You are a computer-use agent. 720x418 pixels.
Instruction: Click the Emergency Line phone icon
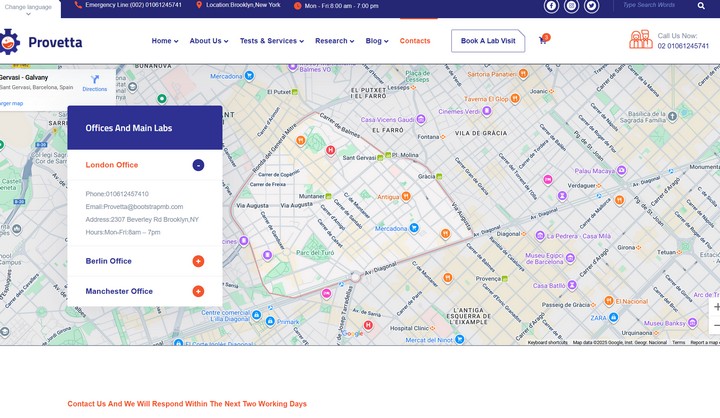(78, 5)
